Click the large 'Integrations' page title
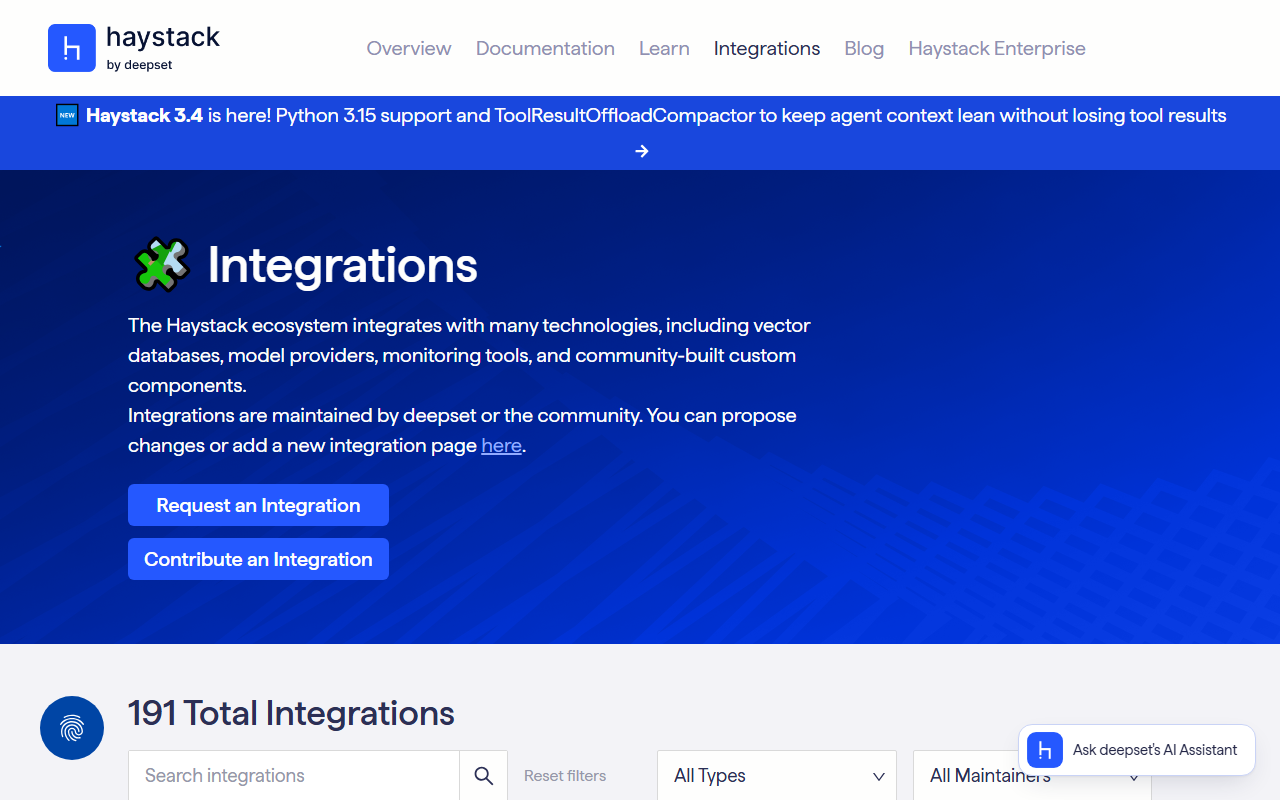Viewport: 1280px width, 800px height. (342, 265)
